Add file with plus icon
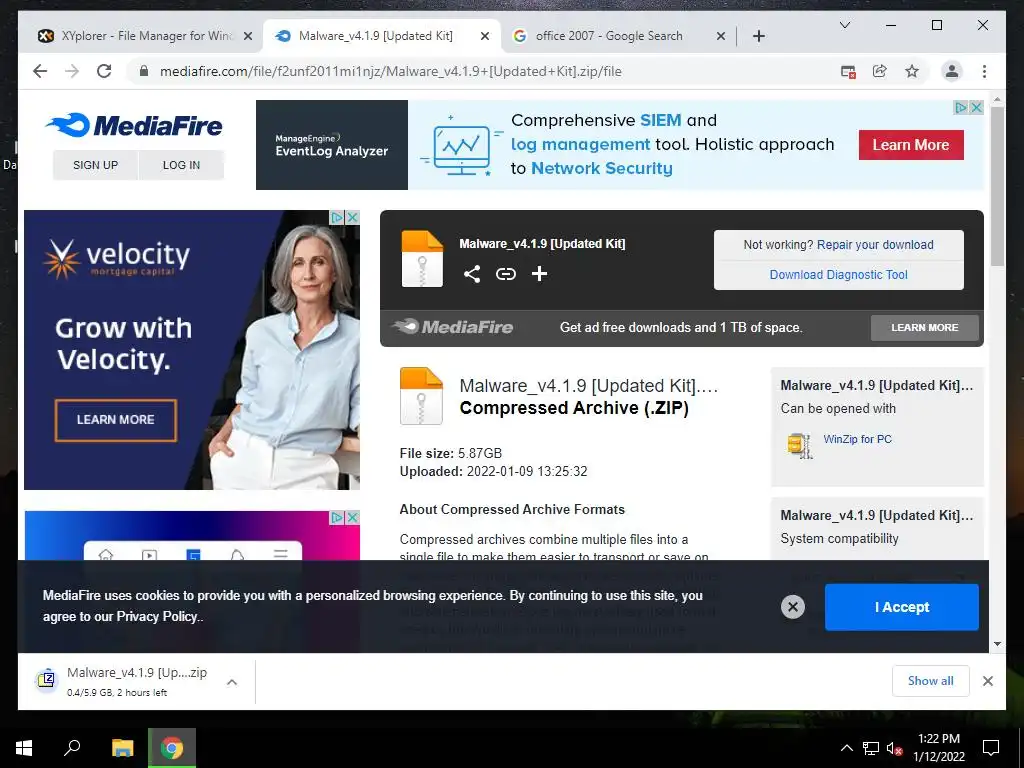 [x=539, y=274]
